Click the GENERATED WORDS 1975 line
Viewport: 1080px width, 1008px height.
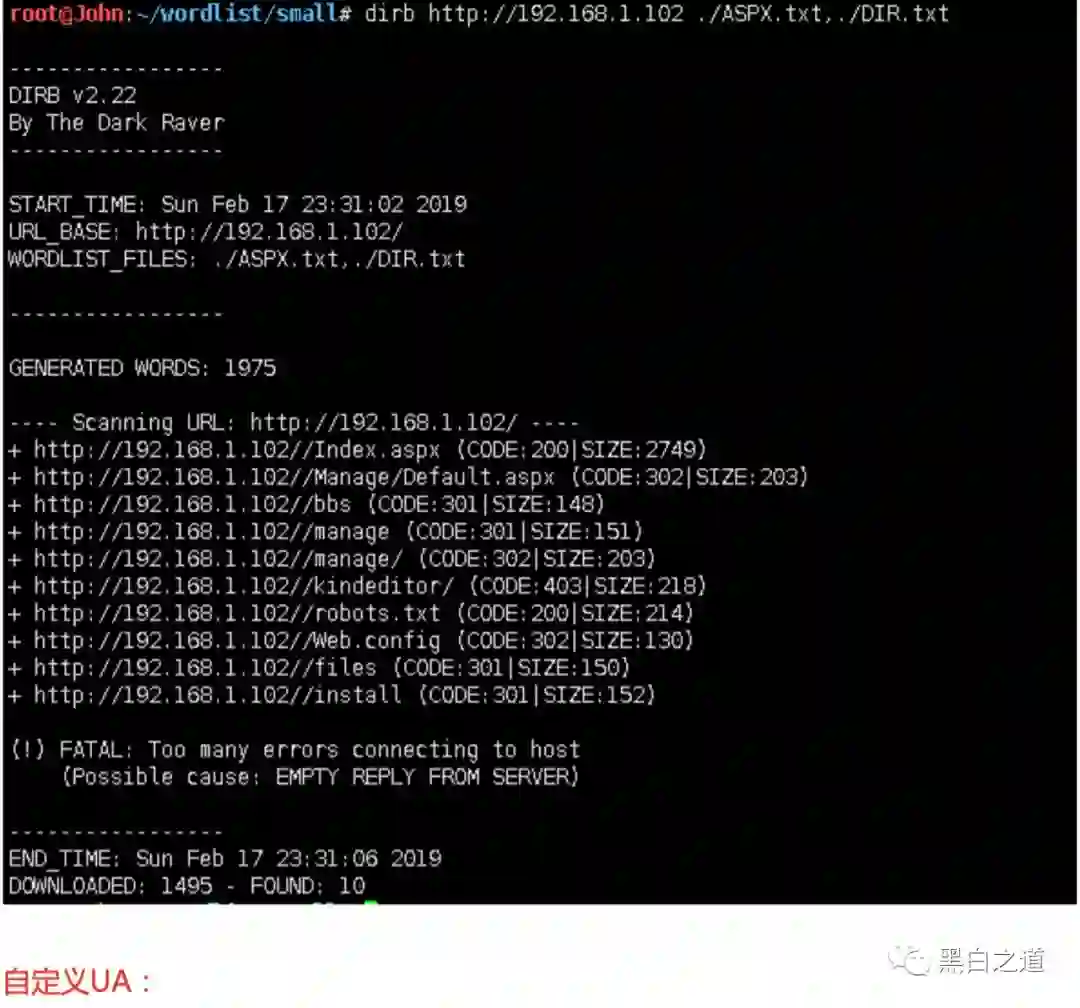click(143, 368)
